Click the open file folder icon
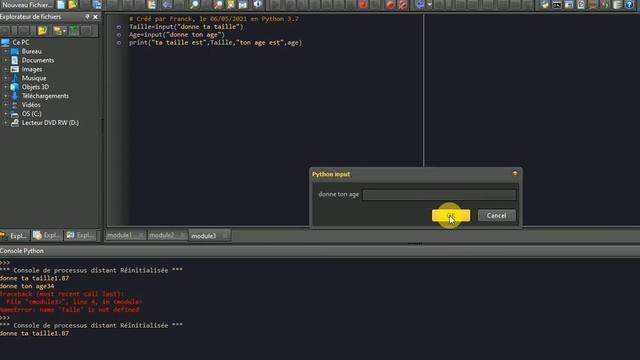 (x=73, y=5)
